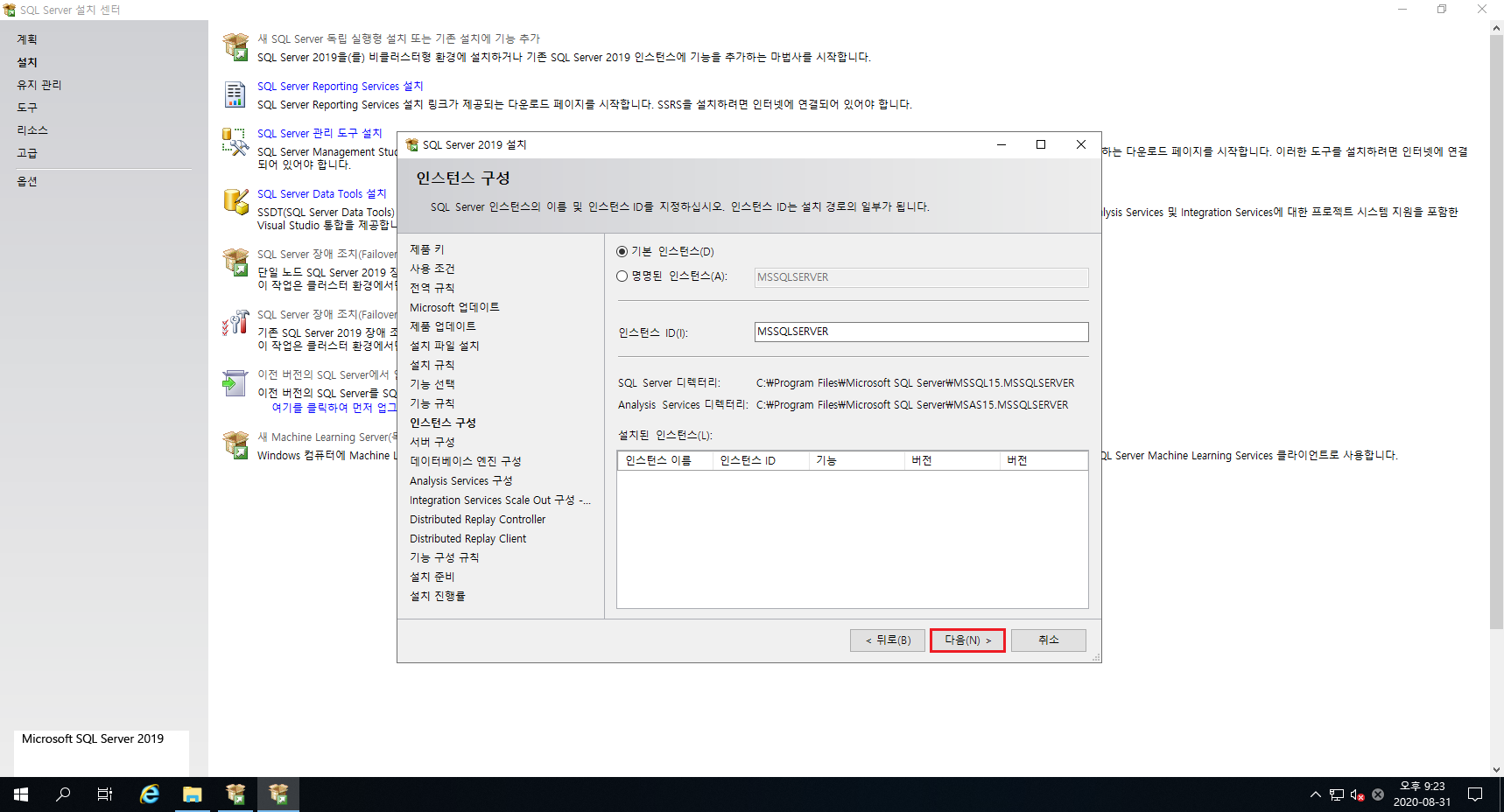Viewport: 1504px width, 812px height.
Task: Click the Analysis Services 구성 wizard step
Action: [x=460, y=480]
